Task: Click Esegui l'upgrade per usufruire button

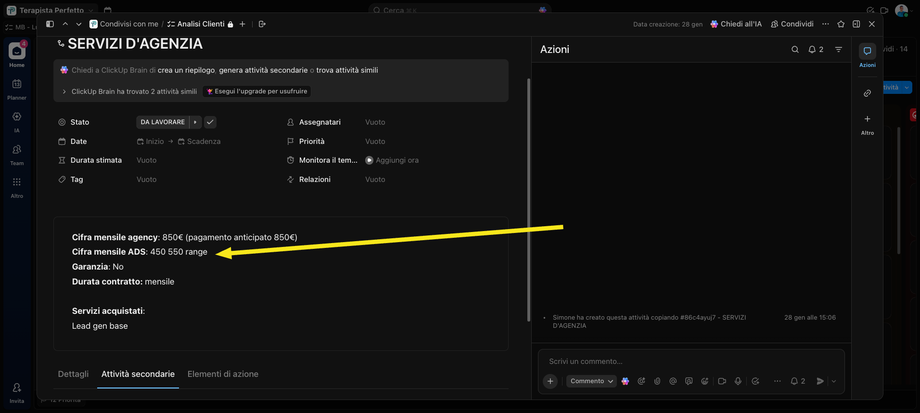Action: [257, 92]
